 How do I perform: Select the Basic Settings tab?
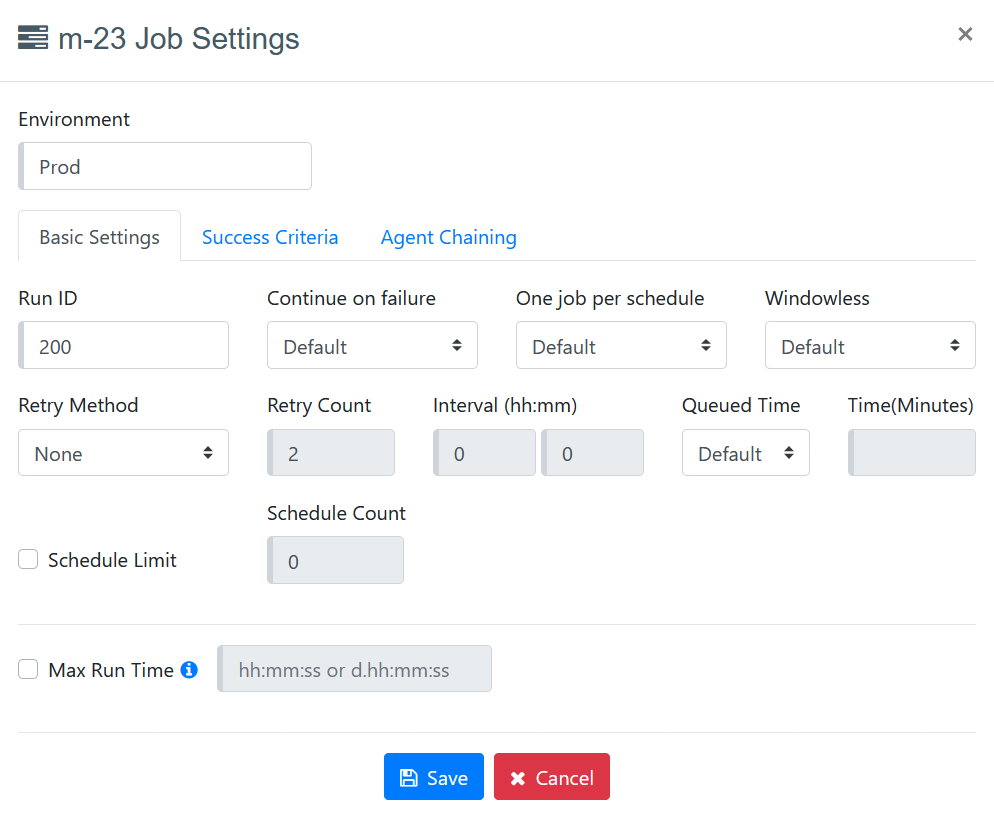[x=99, y=237]
